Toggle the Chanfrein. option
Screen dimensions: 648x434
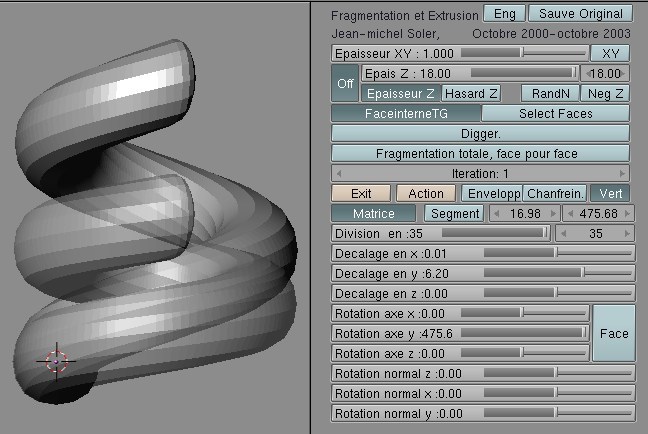click(x=555, y=193)
